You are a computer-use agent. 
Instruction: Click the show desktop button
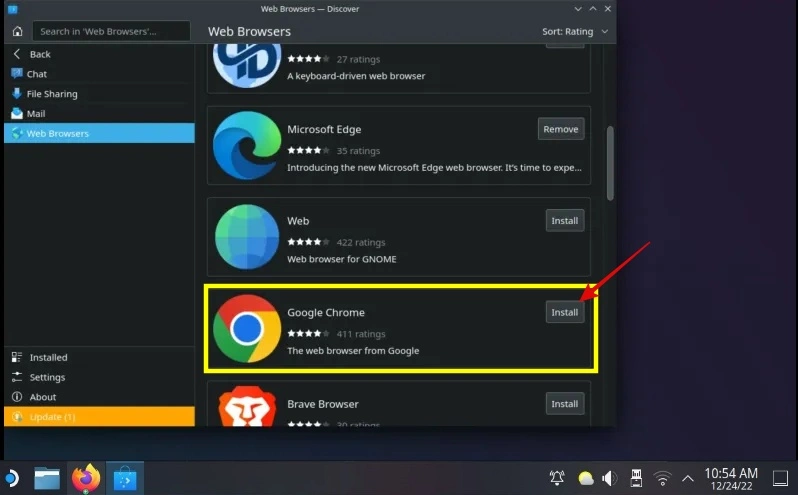pyautogui.click(x=781, y=478)
